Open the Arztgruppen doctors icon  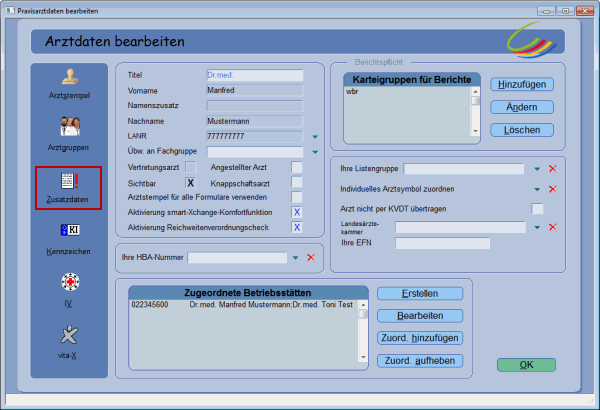point(70,126)
